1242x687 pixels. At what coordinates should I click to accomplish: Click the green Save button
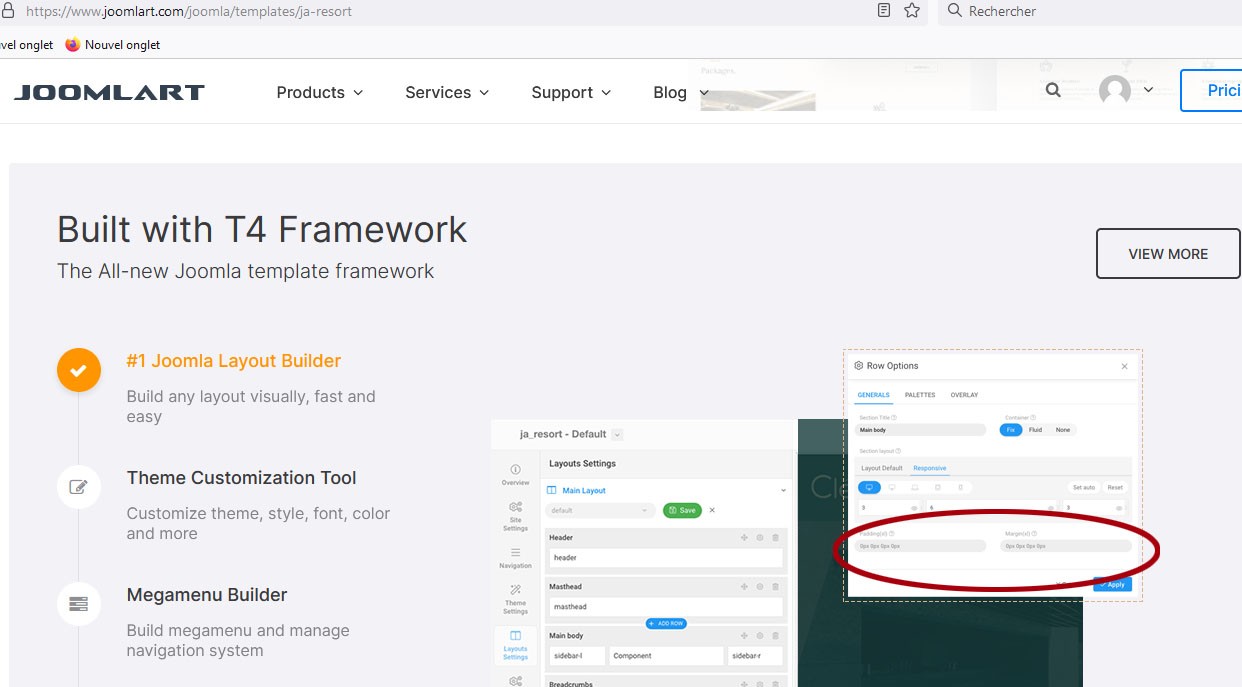pos(682,510)
